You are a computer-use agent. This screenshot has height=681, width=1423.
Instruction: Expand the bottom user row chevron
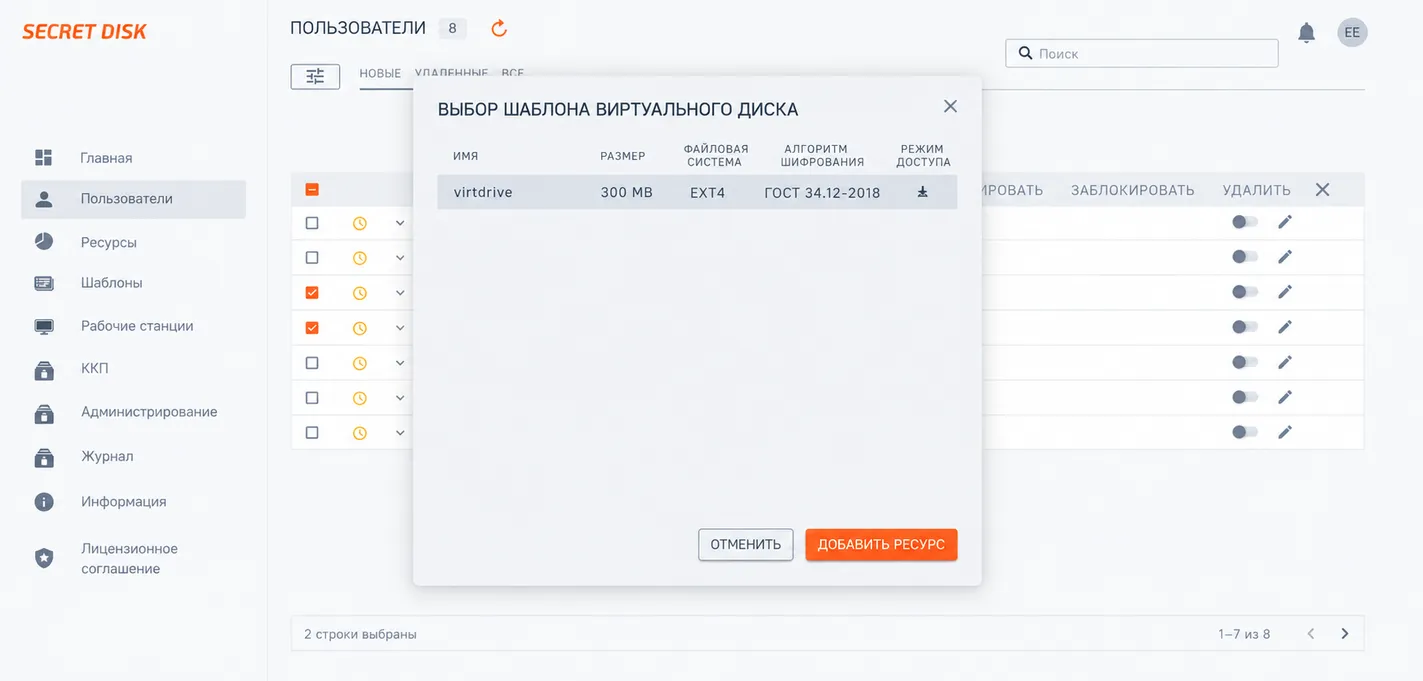[400, 433]
